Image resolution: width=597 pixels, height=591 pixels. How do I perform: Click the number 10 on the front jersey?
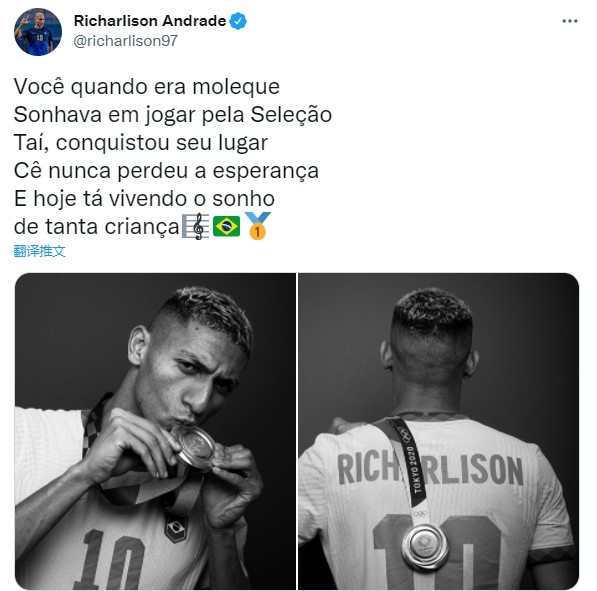(109, 559)
